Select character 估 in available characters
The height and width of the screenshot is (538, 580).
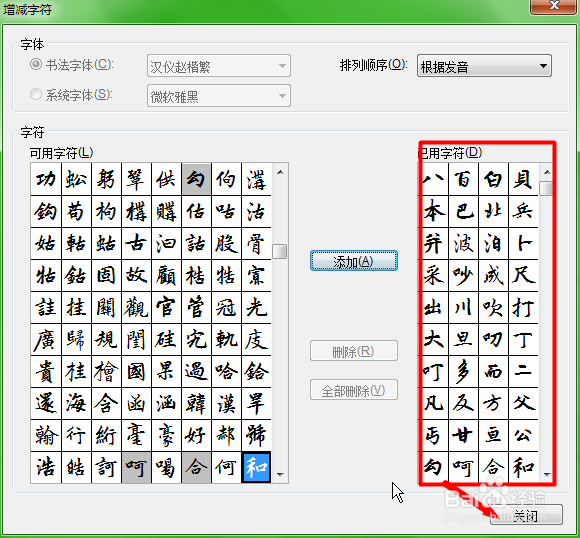(196, 212)
